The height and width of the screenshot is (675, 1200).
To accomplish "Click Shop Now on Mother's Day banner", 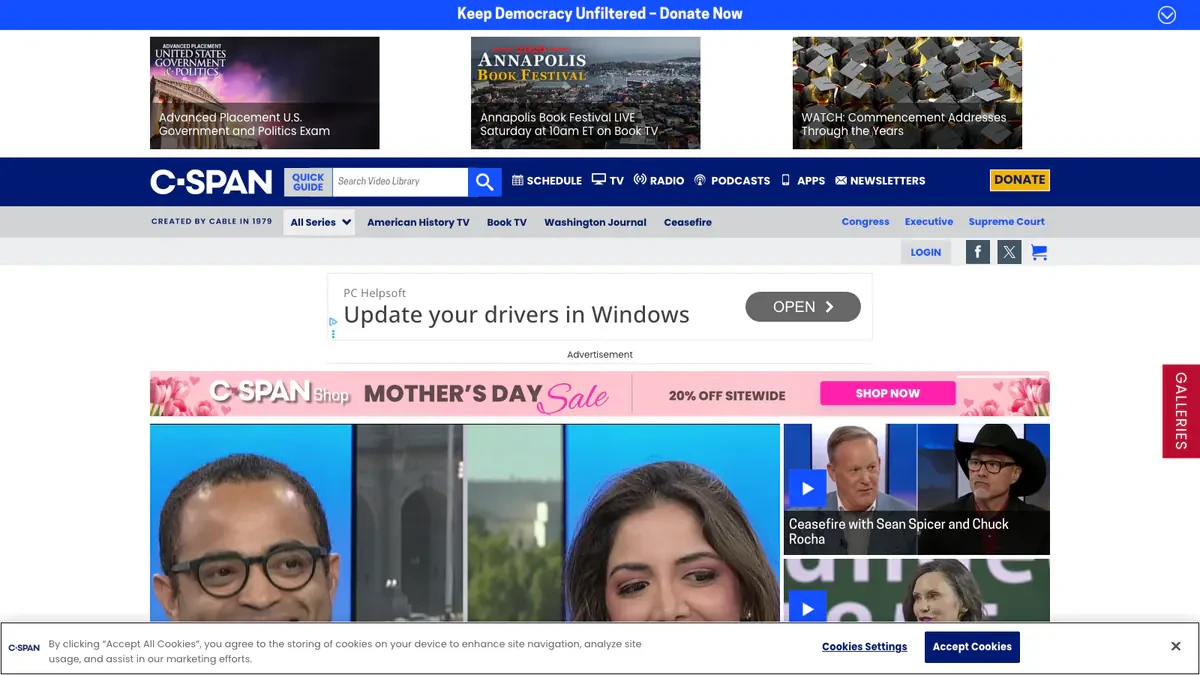I will click(888, 393).
